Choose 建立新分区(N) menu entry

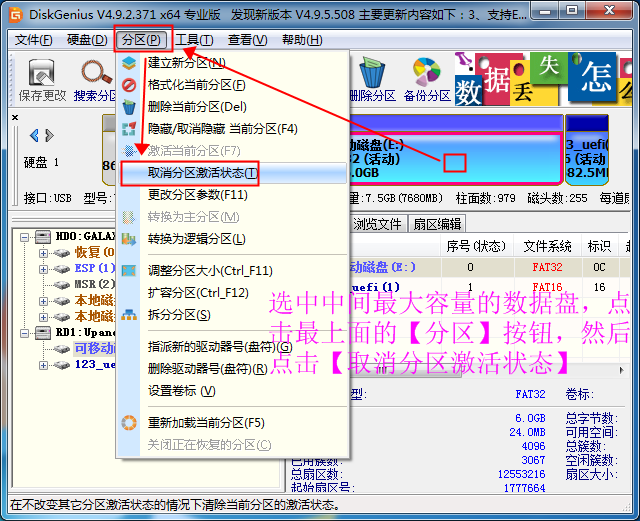coord(233,63)
